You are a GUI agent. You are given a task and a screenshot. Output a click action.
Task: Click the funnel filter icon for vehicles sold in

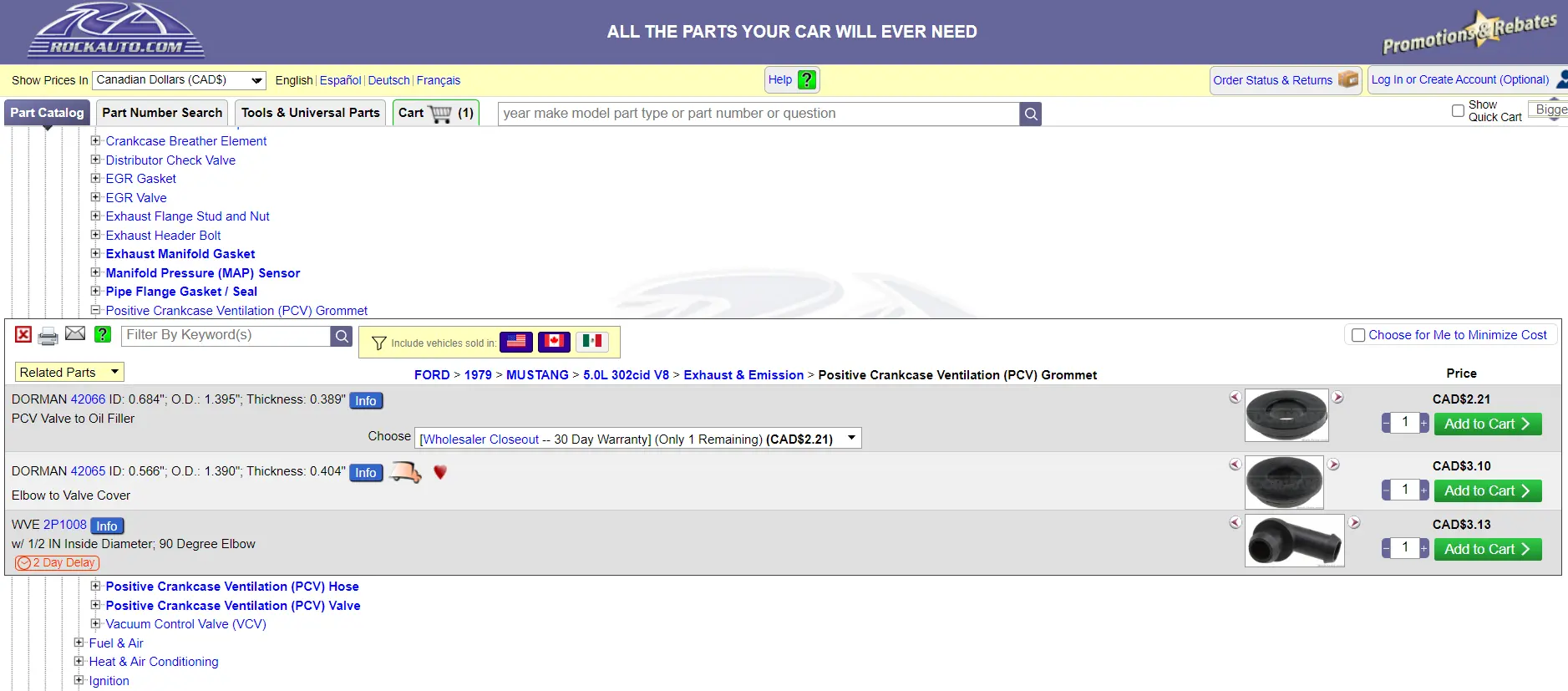[x=379, y=343]
